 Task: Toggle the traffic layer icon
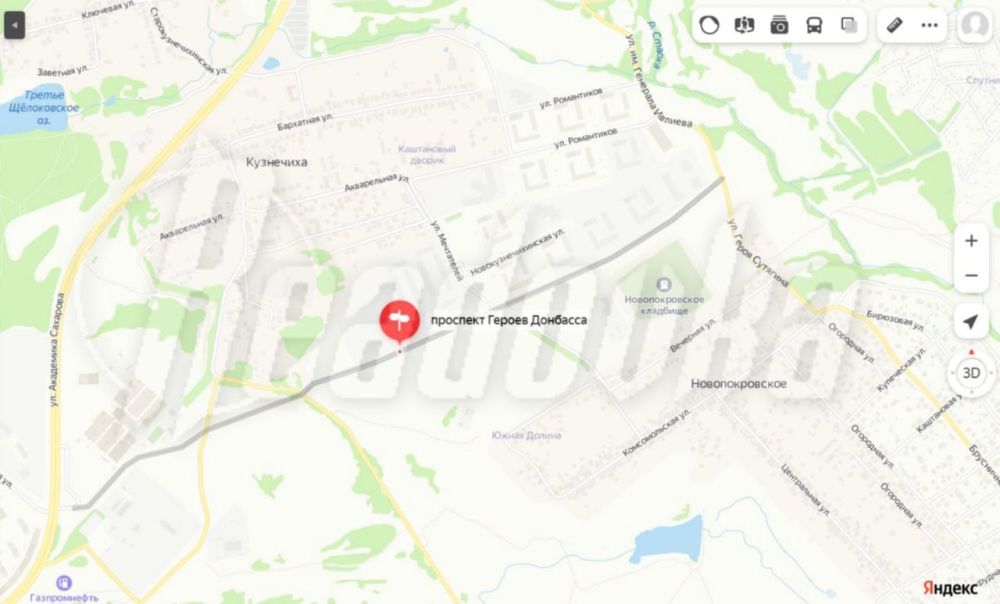click(x=709, y=25)
